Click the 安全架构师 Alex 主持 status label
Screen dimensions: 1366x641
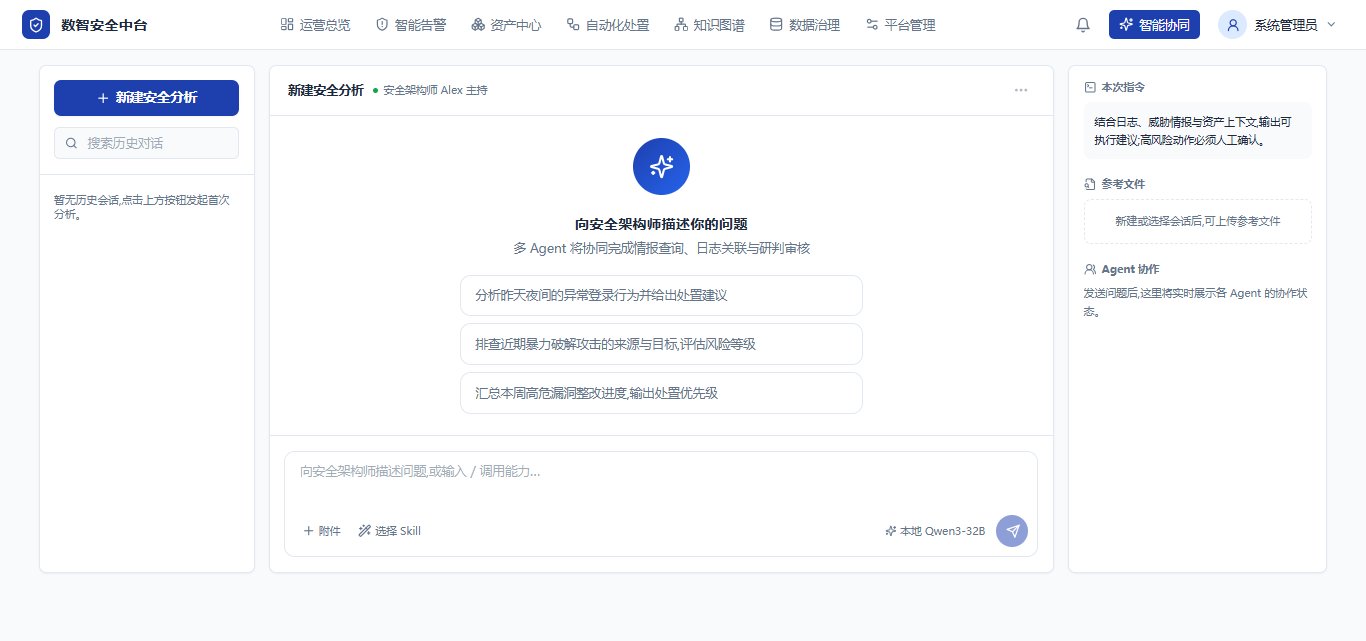coord(430,90)
